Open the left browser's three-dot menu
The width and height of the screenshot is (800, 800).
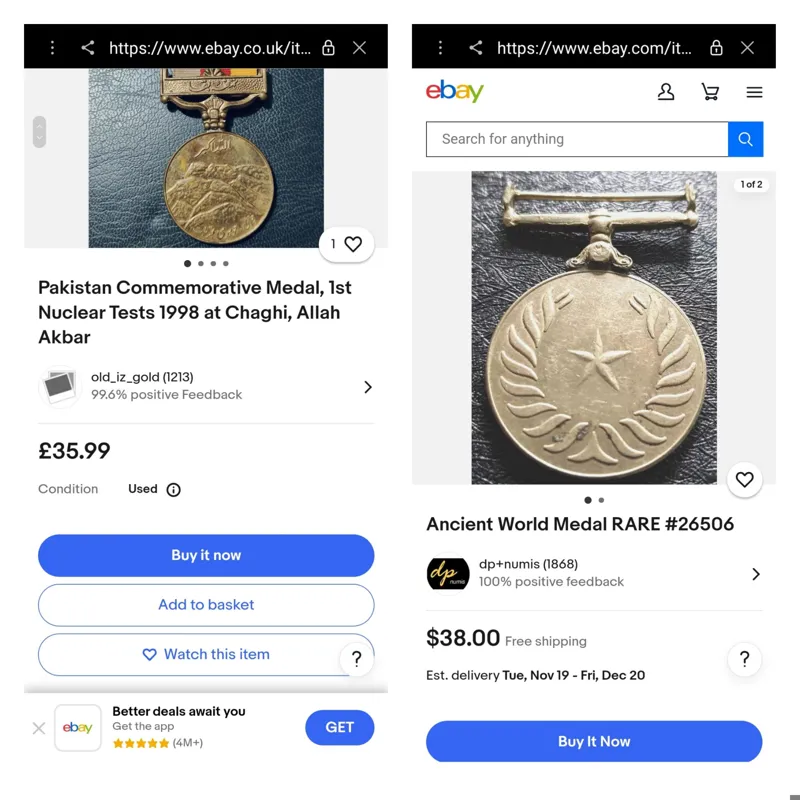pyautogui.click(x=52, y=47)
